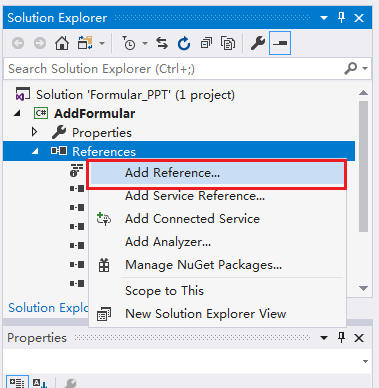
Task: Expand the Properties tree node
Action: [34, 132]
